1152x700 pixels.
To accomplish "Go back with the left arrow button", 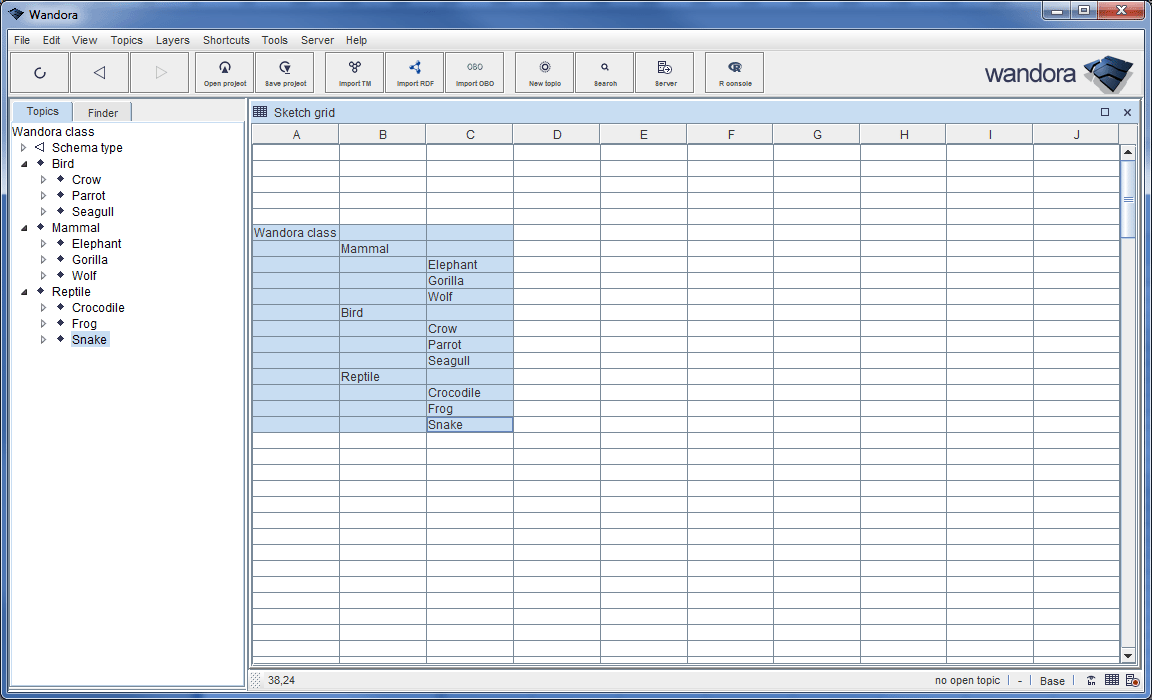I will point(99,72).
